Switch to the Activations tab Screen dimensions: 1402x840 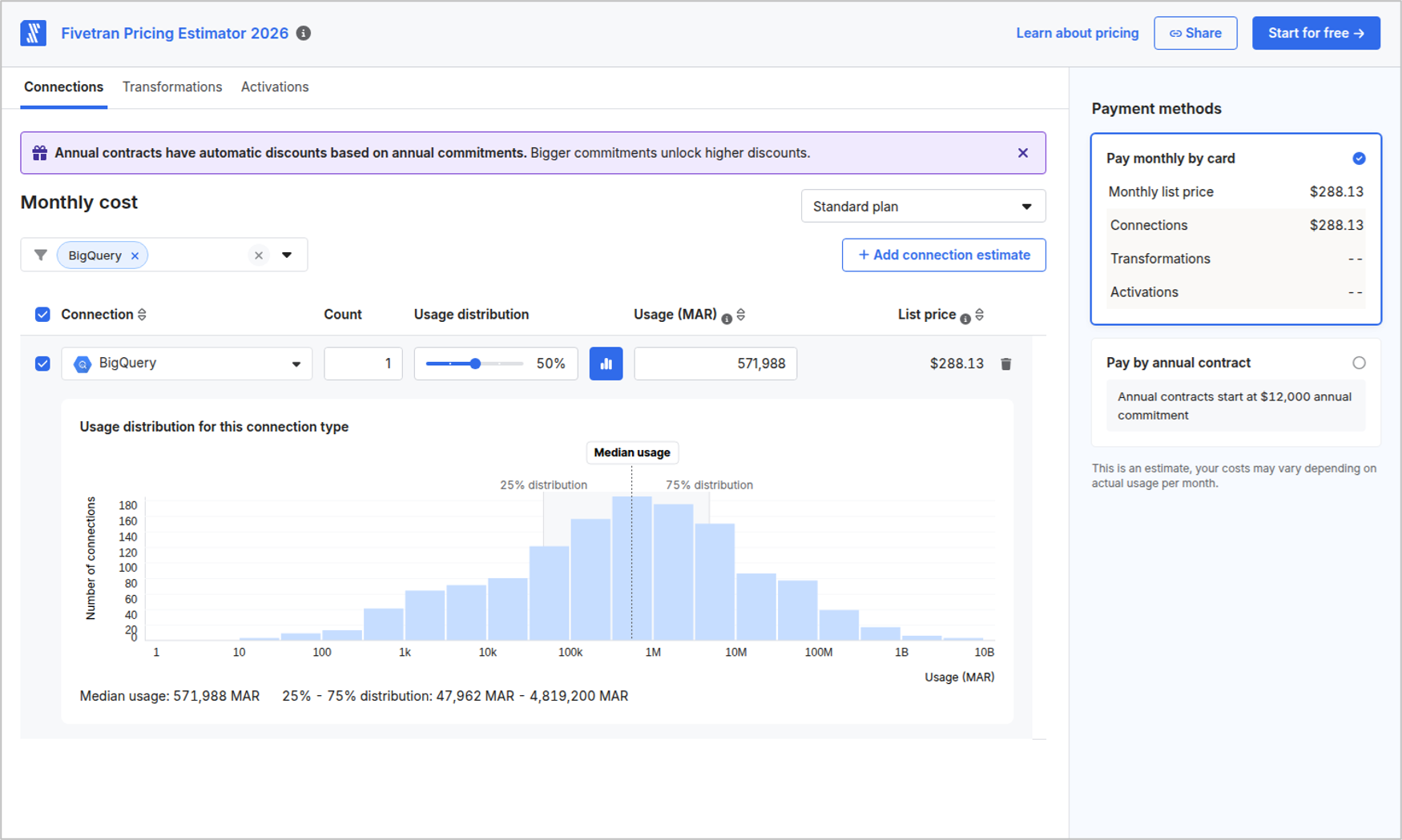tap(275, 87)
